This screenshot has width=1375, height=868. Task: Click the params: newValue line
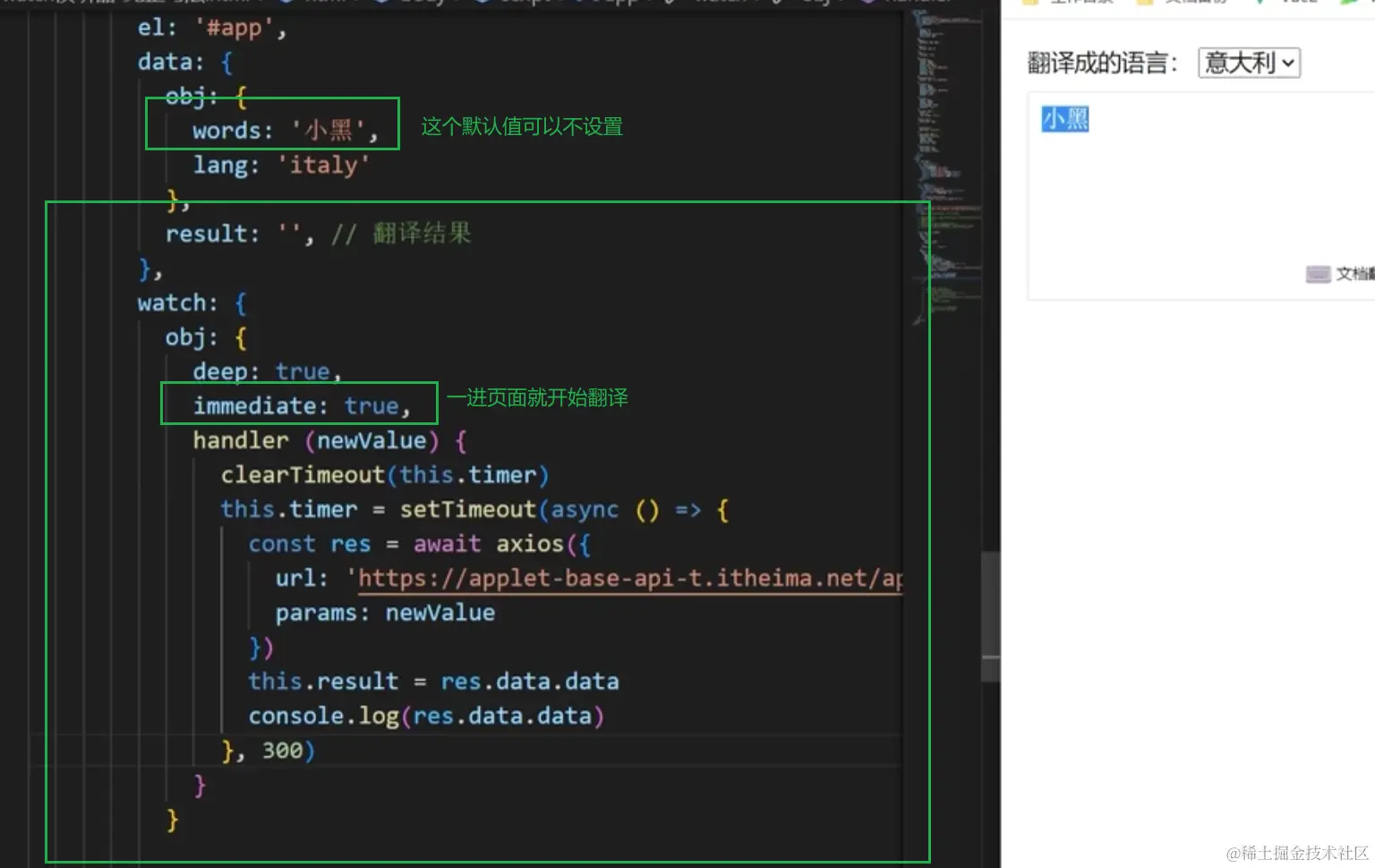coord(385,613)
